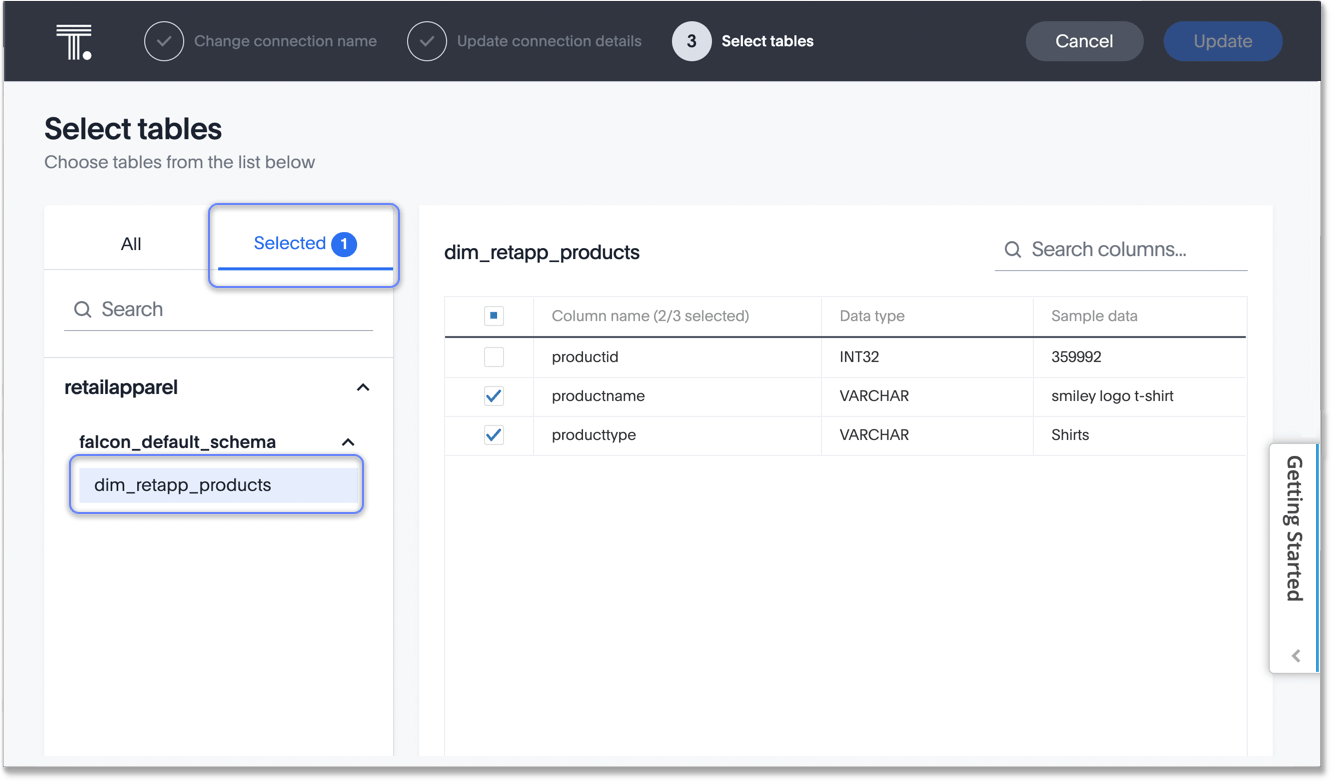Click the step 3 circle icon
Screen dimensions: 1332x782
pos(691,42)
